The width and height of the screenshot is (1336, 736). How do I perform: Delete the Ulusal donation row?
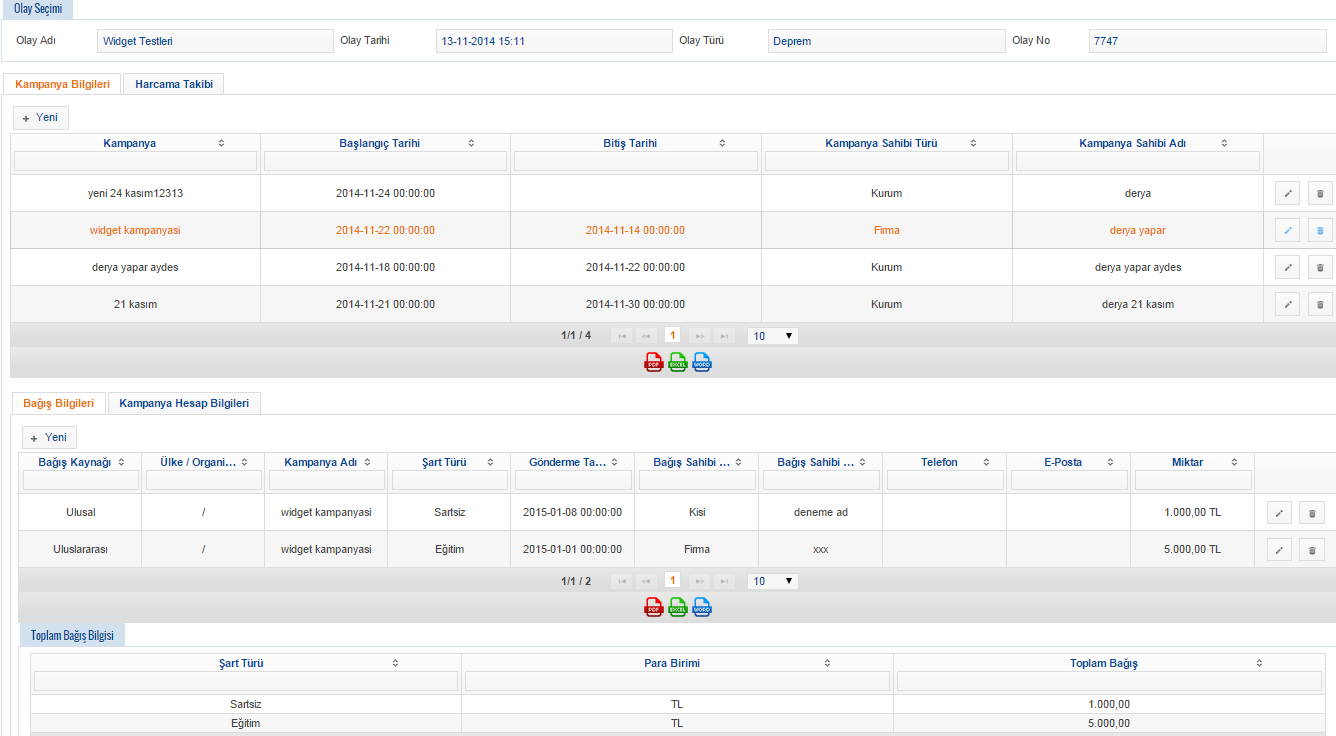tap(1312, 513)
